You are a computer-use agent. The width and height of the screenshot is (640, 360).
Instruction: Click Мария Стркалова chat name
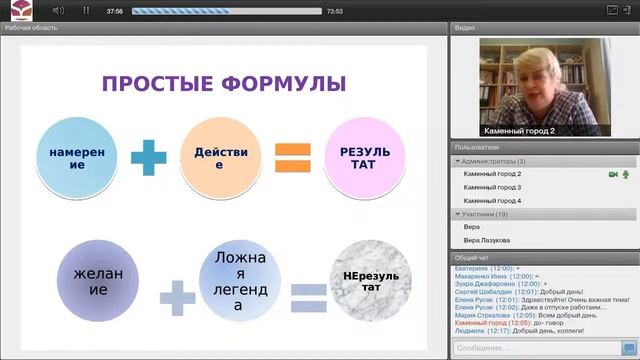(482, 316)
